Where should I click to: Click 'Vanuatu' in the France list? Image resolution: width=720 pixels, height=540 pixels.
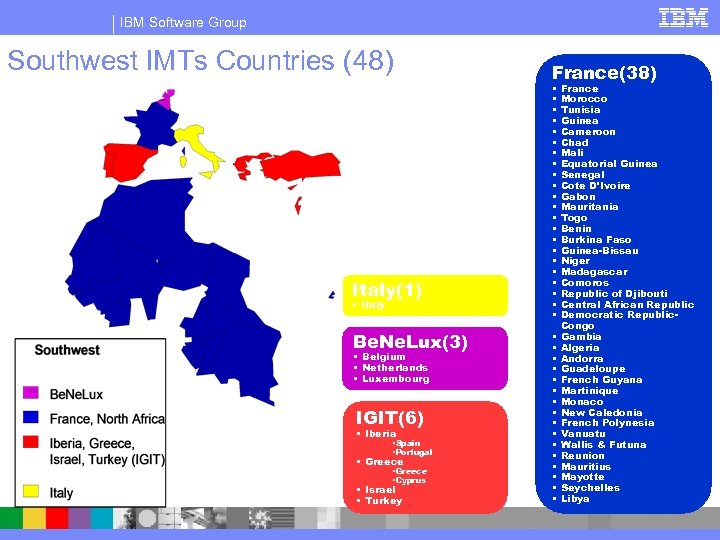(x=583, y=434)
